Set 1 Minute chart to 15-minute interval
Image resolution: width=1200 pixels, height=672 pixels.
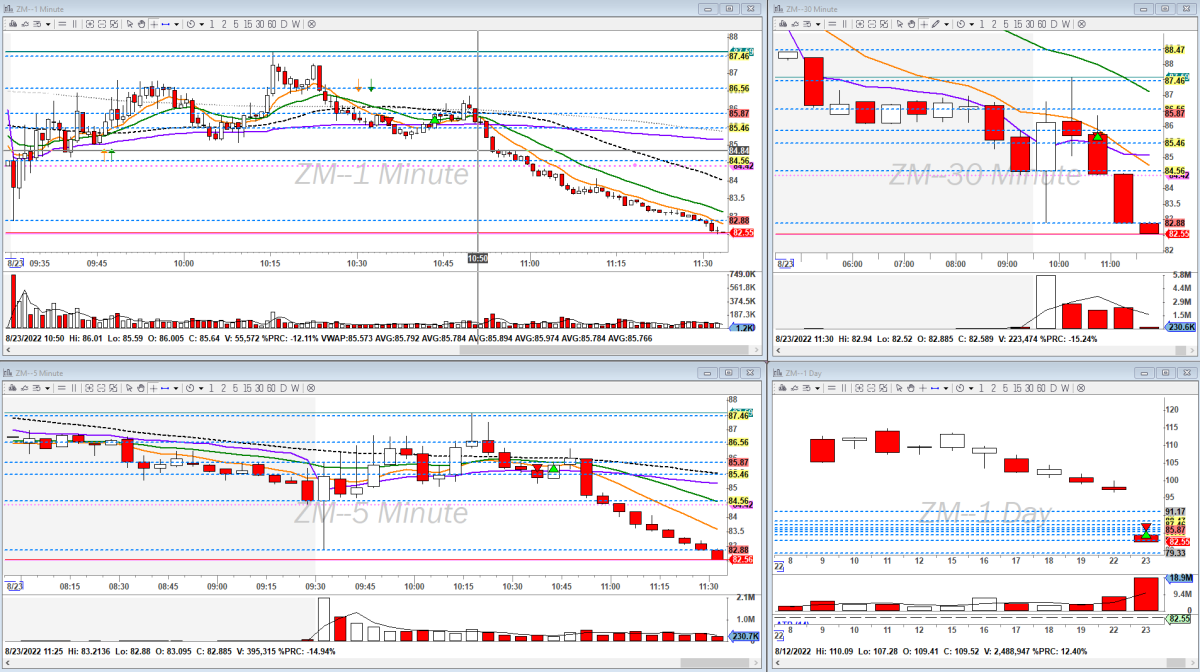pyautogui.click(x=248, y=24)
